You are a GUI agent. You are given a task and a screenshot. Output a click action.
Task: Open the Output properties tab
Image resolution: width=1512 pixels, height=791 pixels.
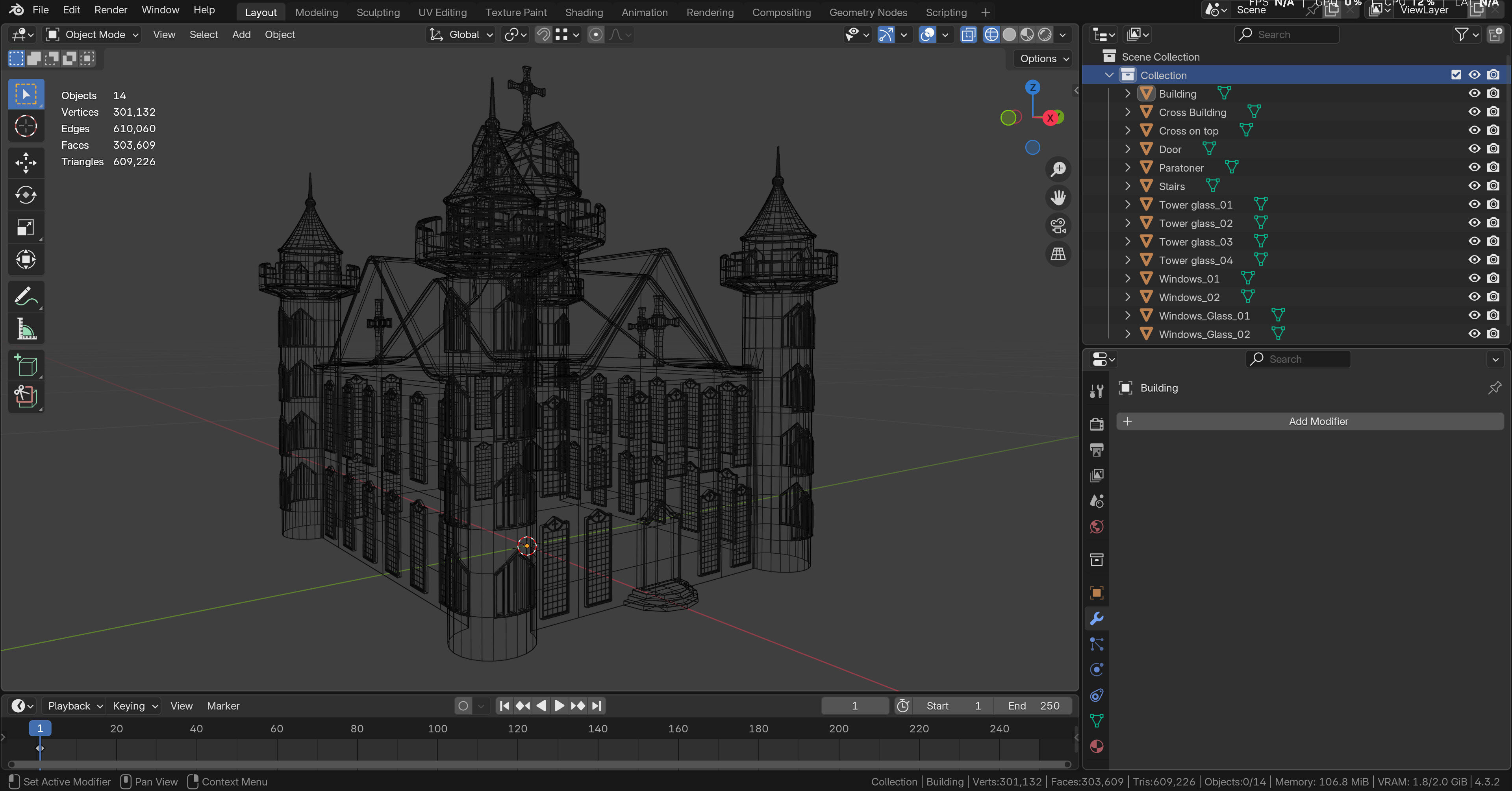coord(1097,449)
